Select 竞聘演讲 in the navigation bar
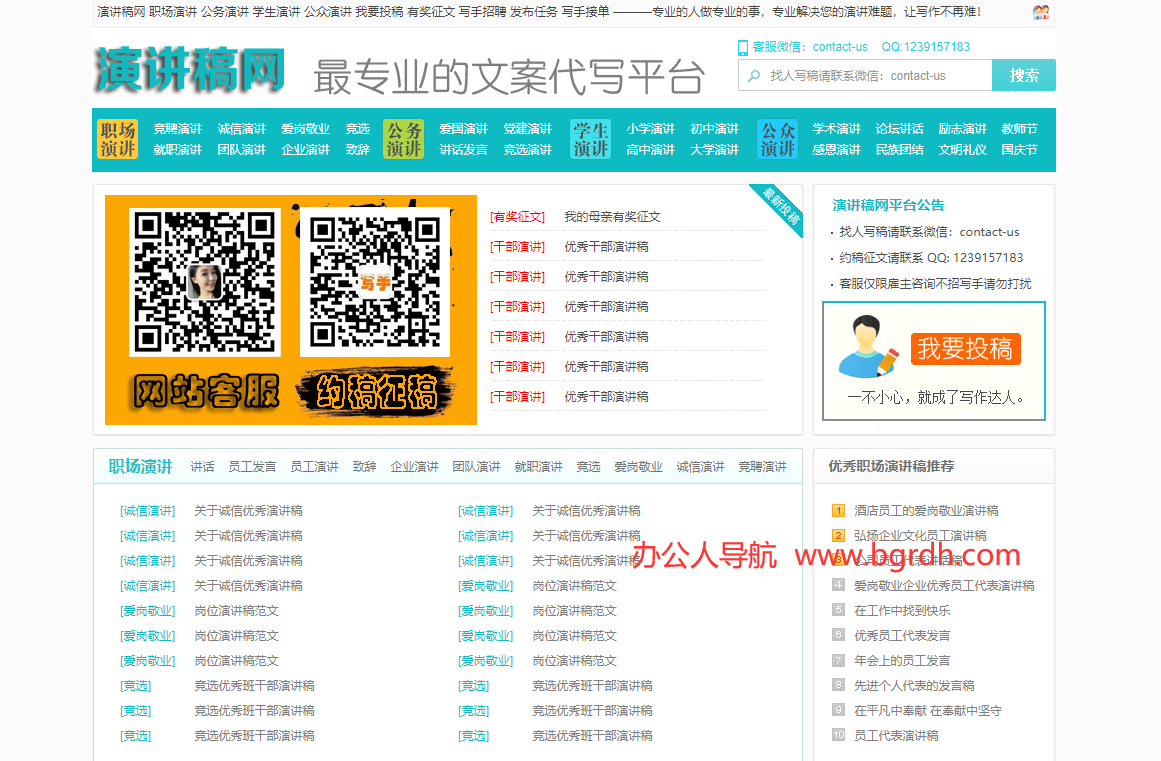This screenshot has width=1161, height=761. (x=177, y=129)
